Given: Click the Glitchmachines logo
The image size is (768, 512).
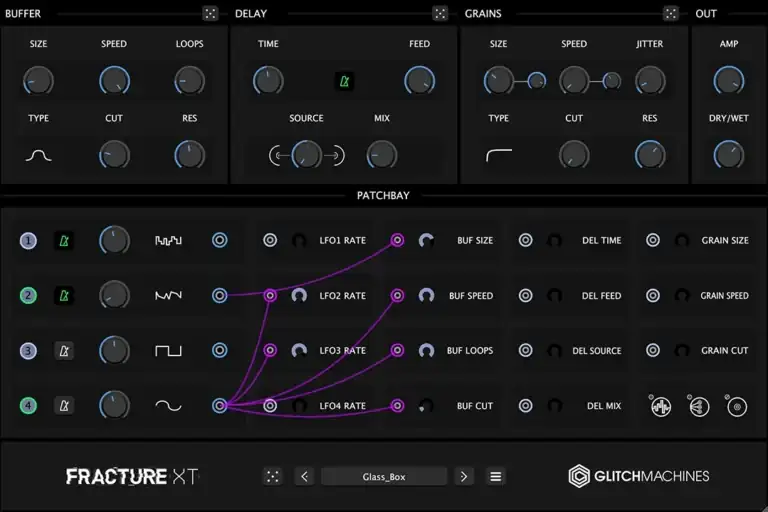Looking at the screenshot, I should (x=639, y=476).
